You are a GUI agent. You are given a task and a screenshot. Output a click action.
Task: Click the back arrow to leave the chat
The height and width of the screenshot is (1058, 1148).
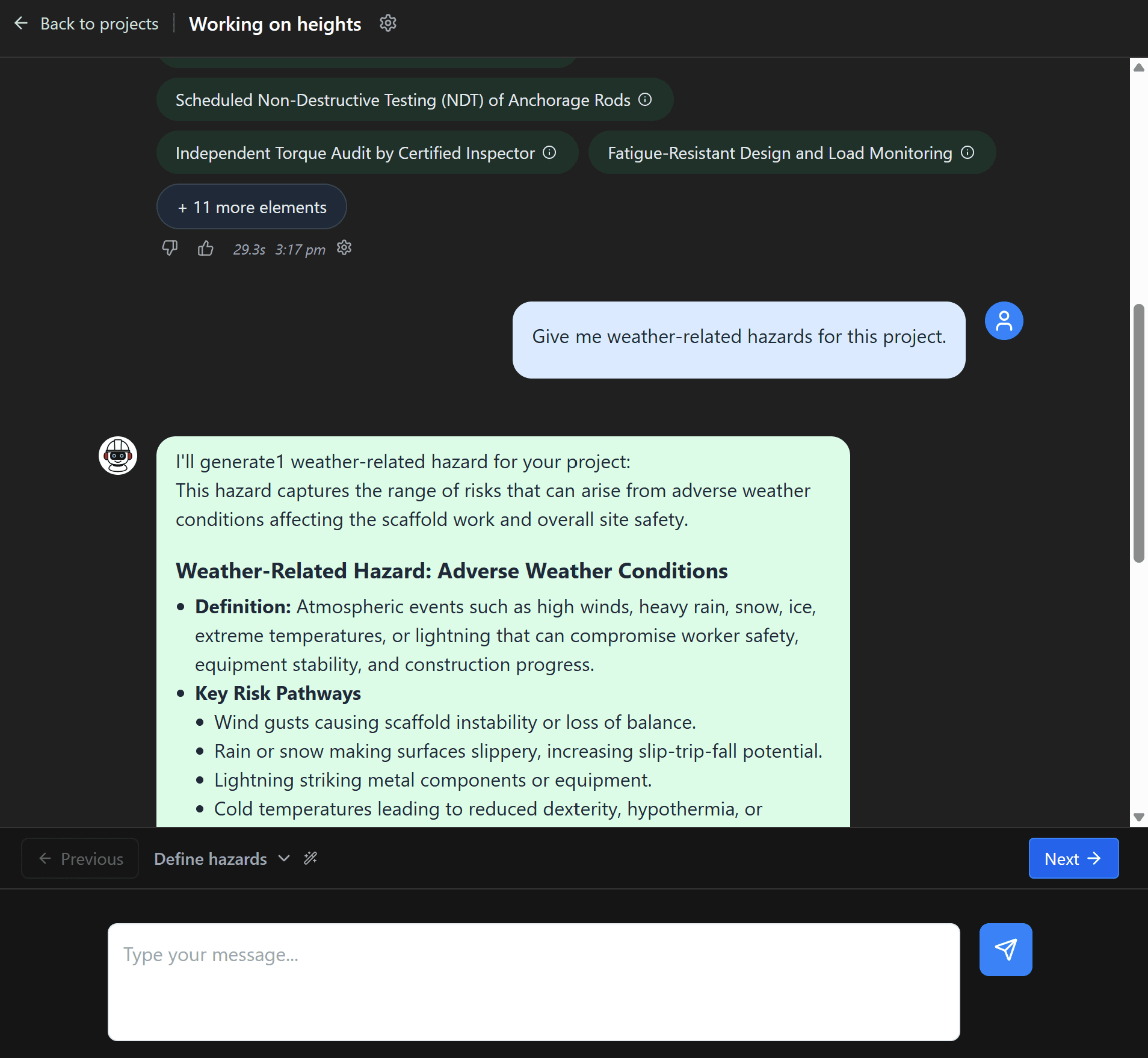click(x=22, y=23)
